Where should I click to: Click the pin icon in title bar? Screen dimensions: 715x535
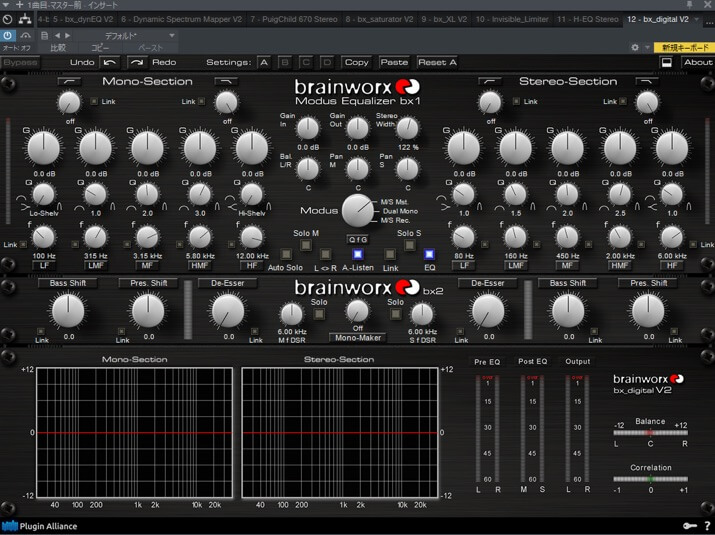point(689,5)
